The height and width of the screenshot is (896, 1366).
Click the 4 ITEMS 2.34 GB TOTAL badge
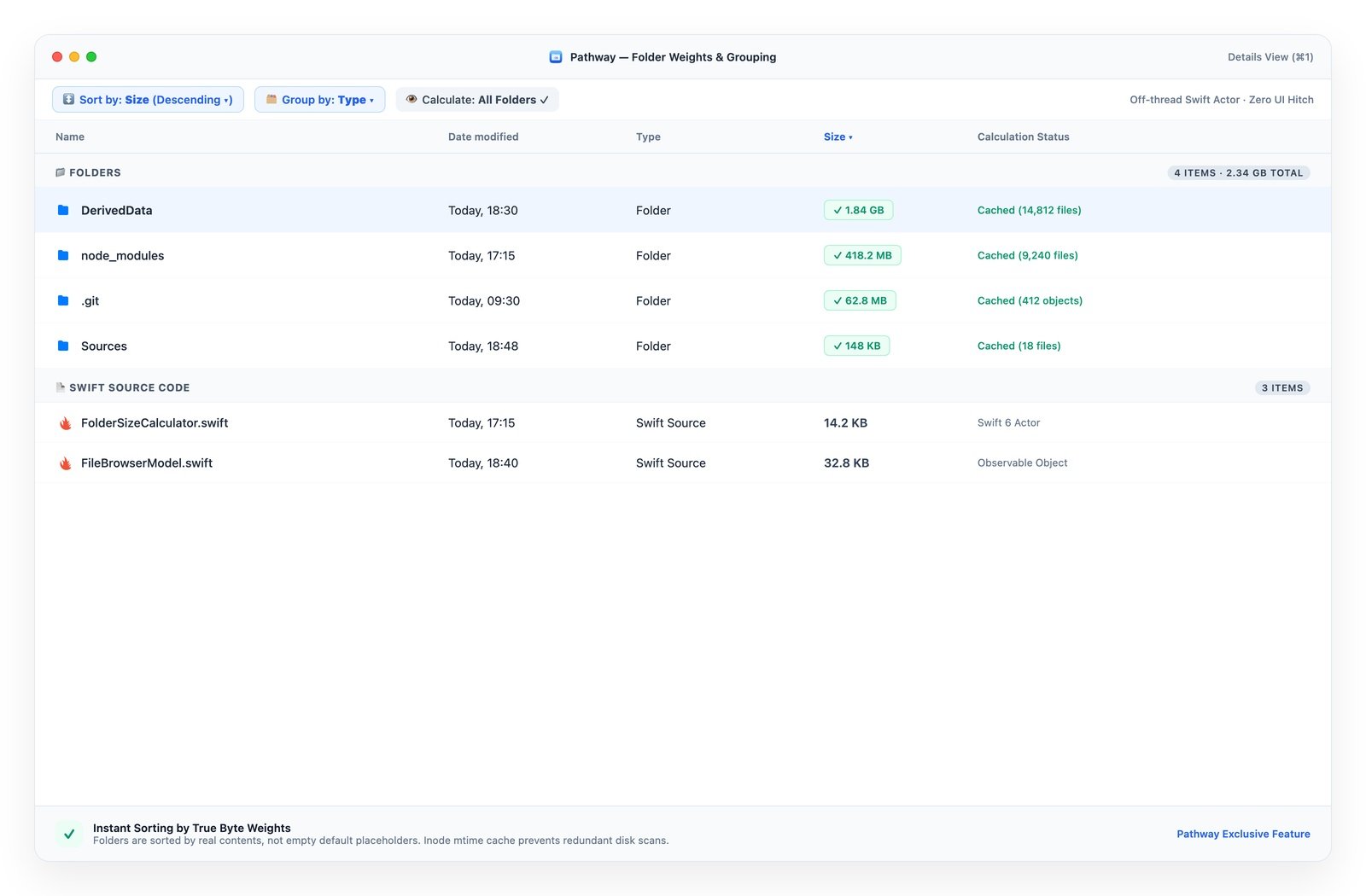1238,172
